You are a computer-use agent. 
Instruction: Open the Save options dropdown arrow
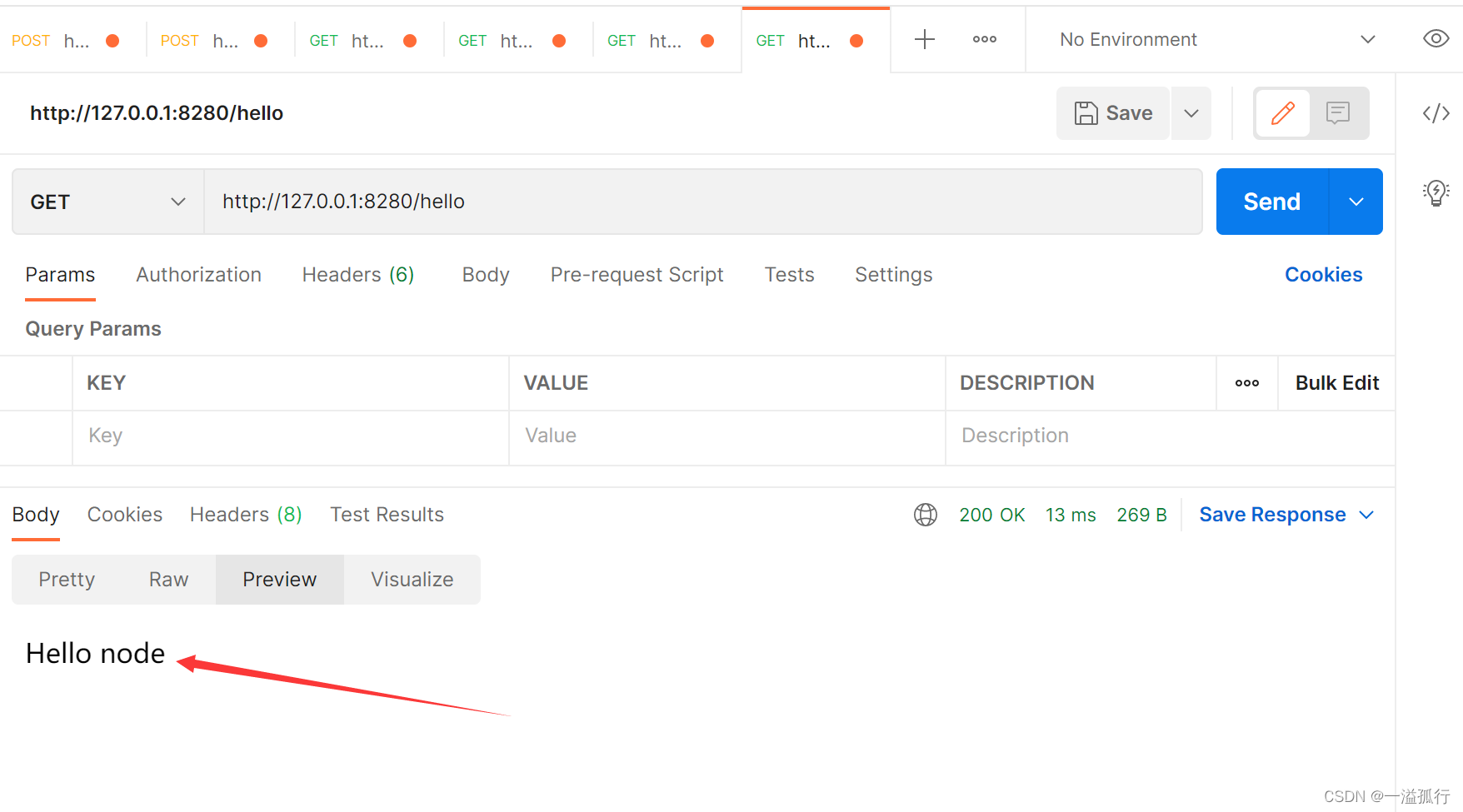[1191, 113]
